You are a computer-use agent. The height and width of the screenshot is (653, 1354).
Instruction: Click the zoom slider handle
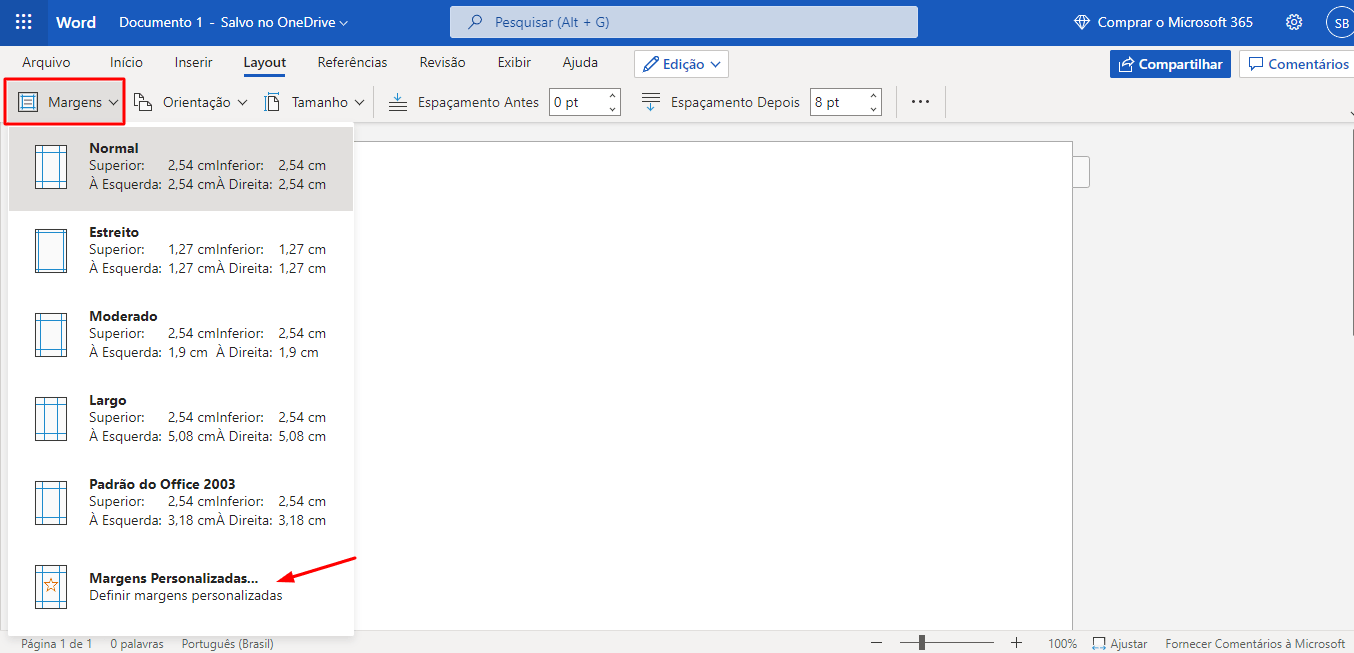921,643
